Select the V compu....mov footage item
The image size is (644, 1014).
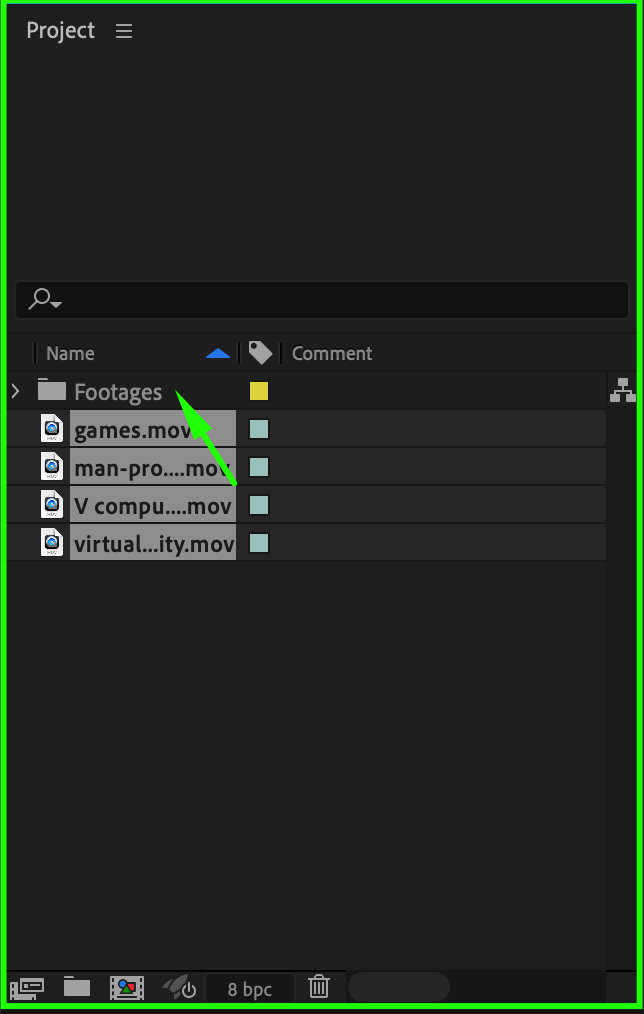153,506
